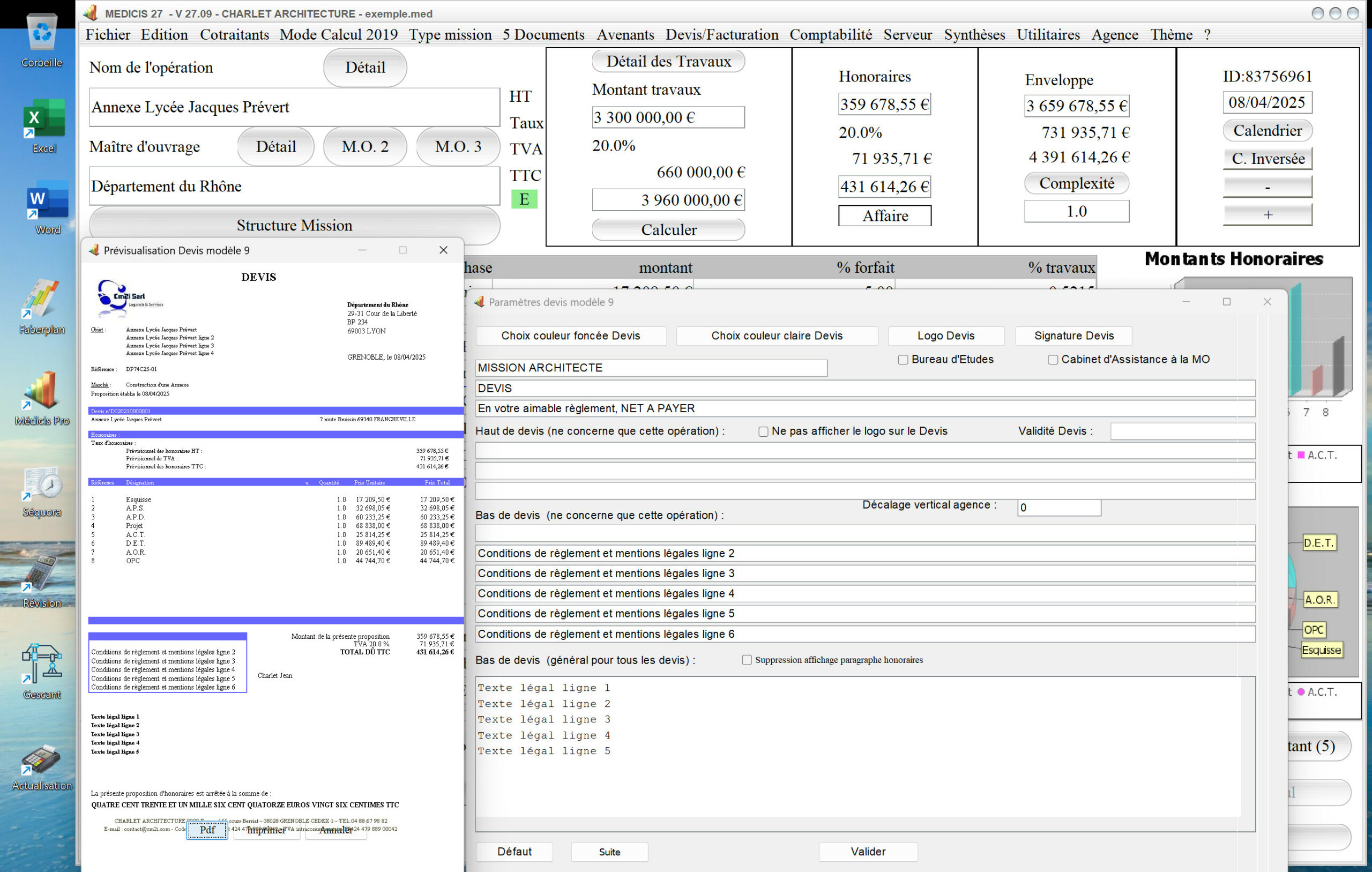Open the Séquora desktop shortcut
This screenshot has width=1372, height=872.
click(x=42, y=490)
